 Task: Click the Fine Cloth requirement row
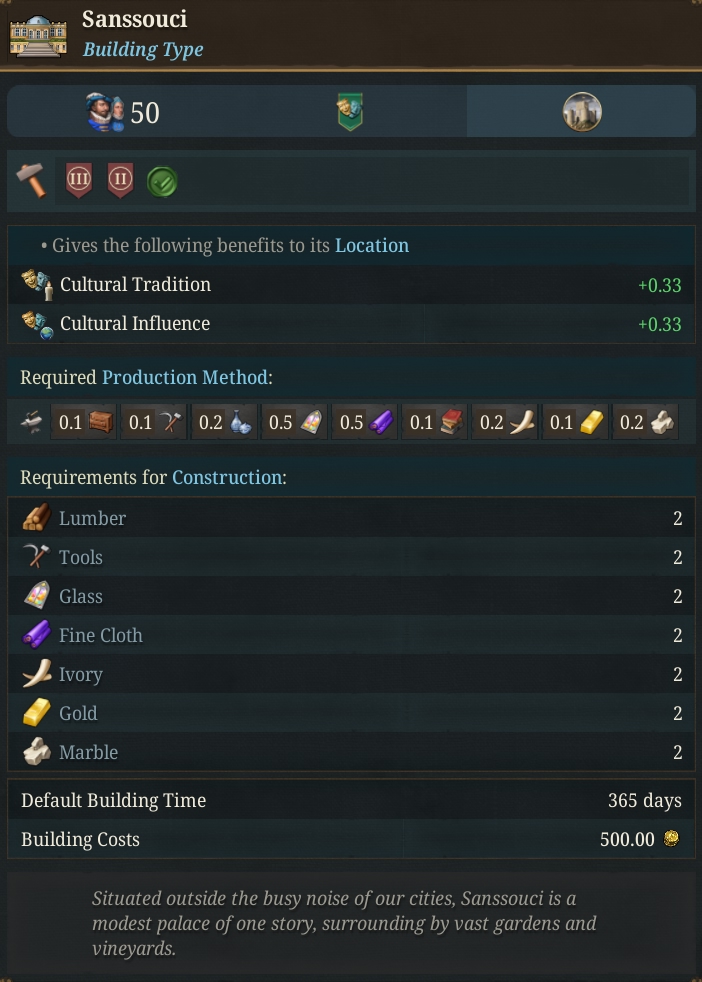tap(351, 635)
